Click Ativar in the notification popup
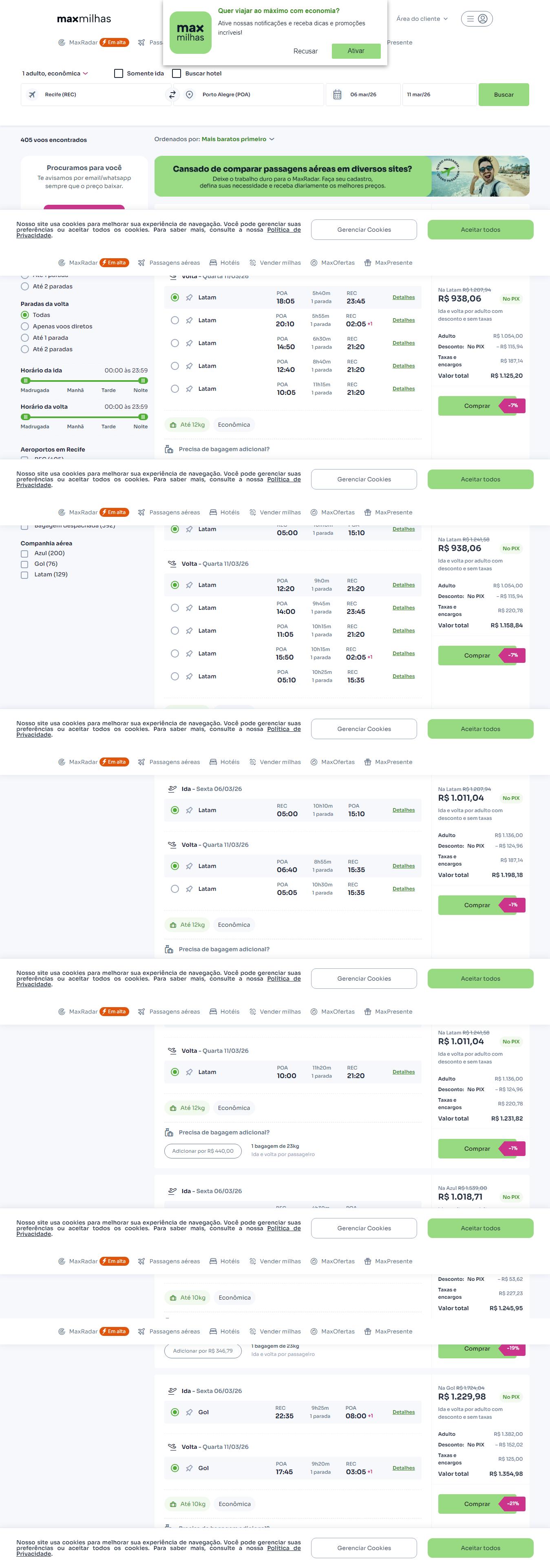The width and height of the screenshot is (550, 1568). (x=356, y=51)
